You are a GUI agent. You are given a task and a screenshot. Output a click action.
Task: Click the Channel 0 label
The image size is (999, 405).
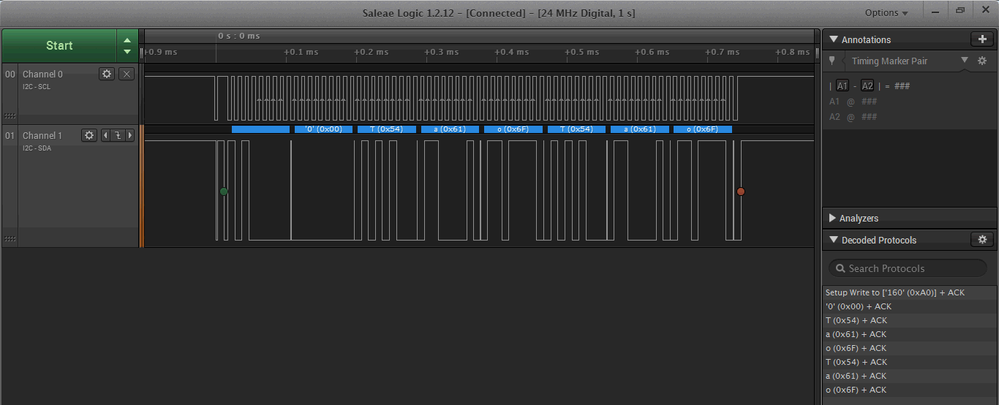[x=42, y=74]
